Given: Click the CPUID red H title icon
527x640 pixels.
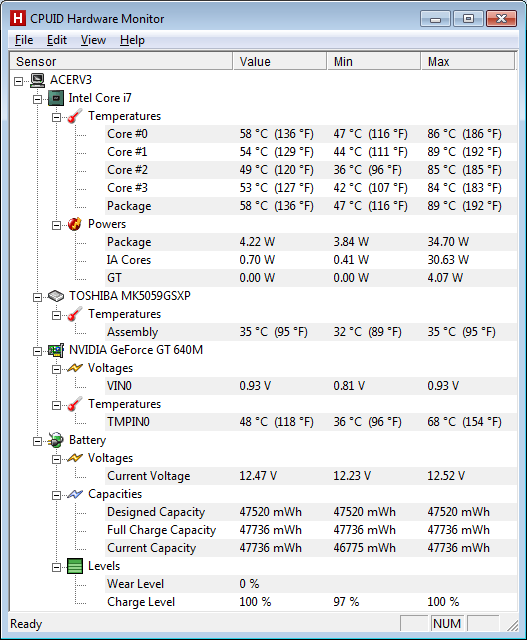Looking at the screenshot, I should tap(18, 18).
